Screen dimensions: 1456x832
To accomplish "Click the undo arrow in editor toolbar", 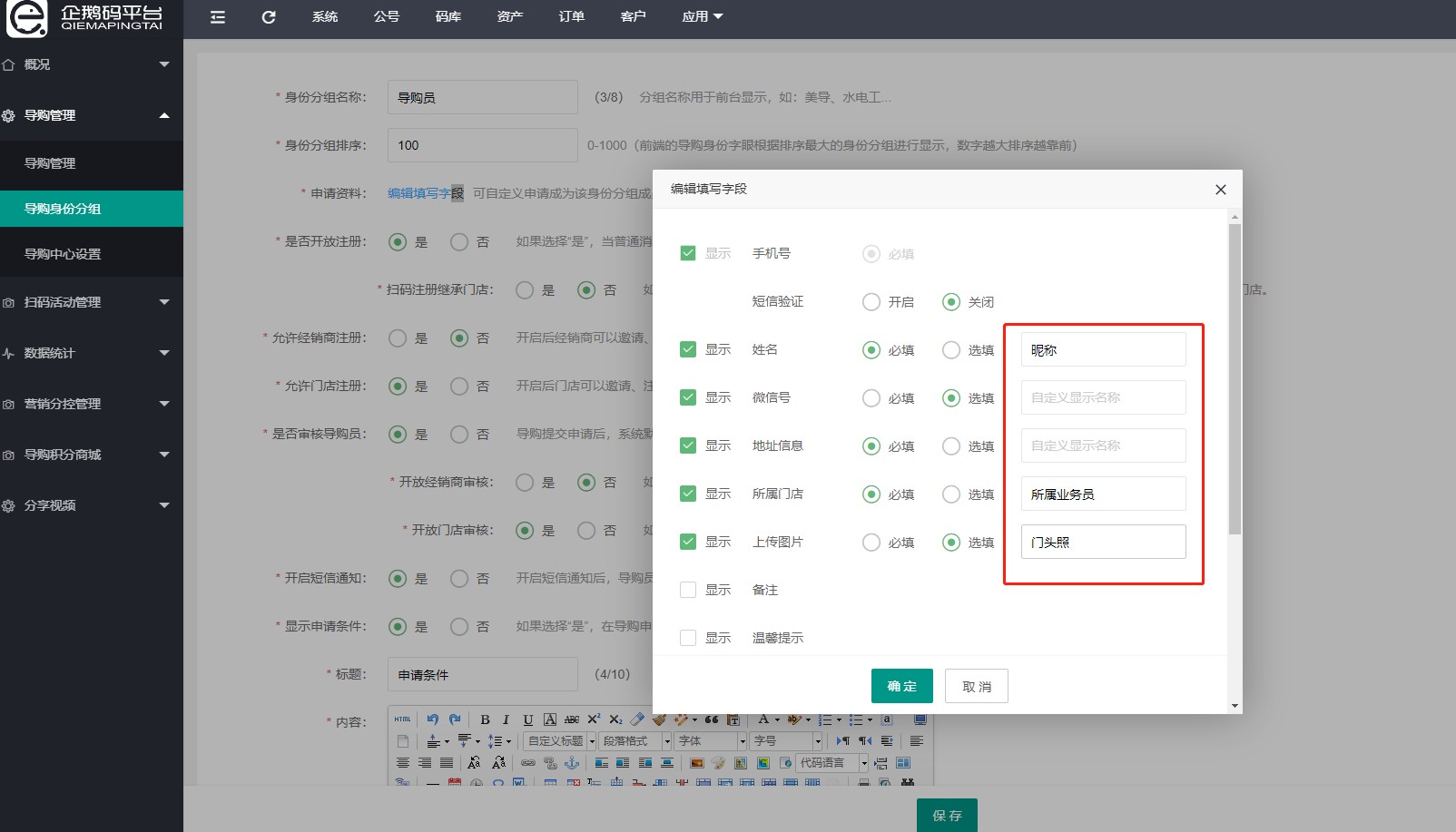I will pos(432,719).
